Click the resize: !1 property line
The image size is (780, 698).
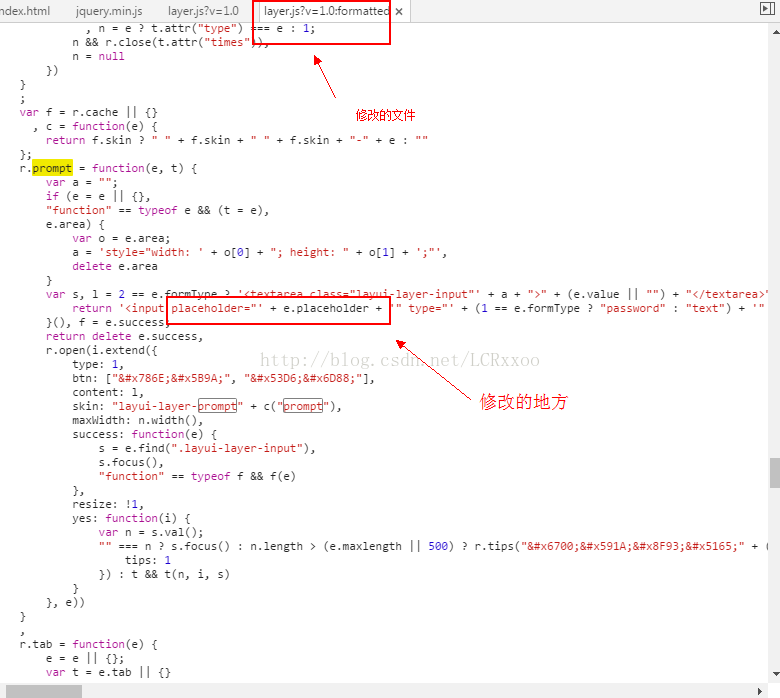108,504
